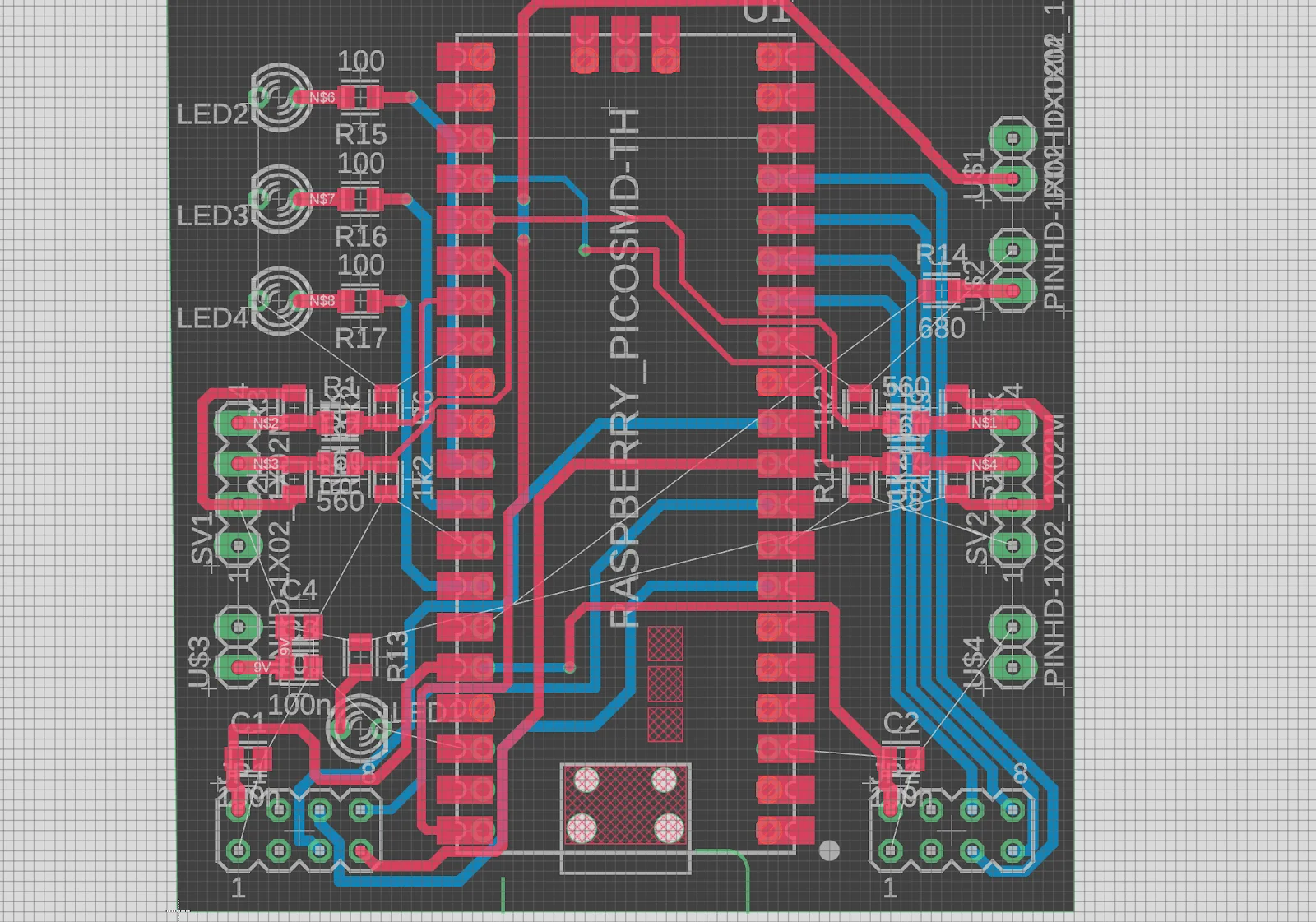This screenshot has height=922, width=1316.
Task: Select the R13 name label
Action: [x=397, y=656]
